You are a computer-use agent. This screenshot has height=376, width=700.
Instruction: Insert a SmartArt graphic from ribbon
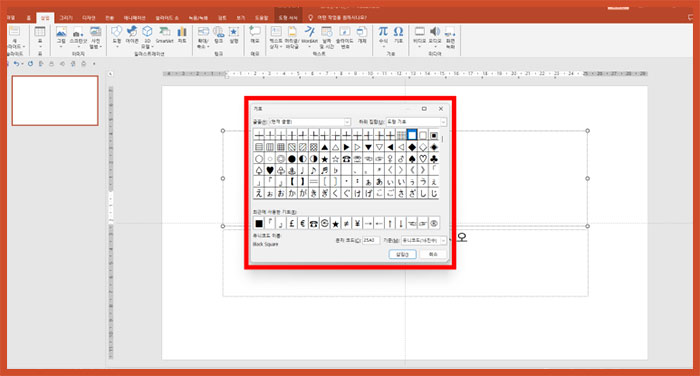tap(164, 31)
